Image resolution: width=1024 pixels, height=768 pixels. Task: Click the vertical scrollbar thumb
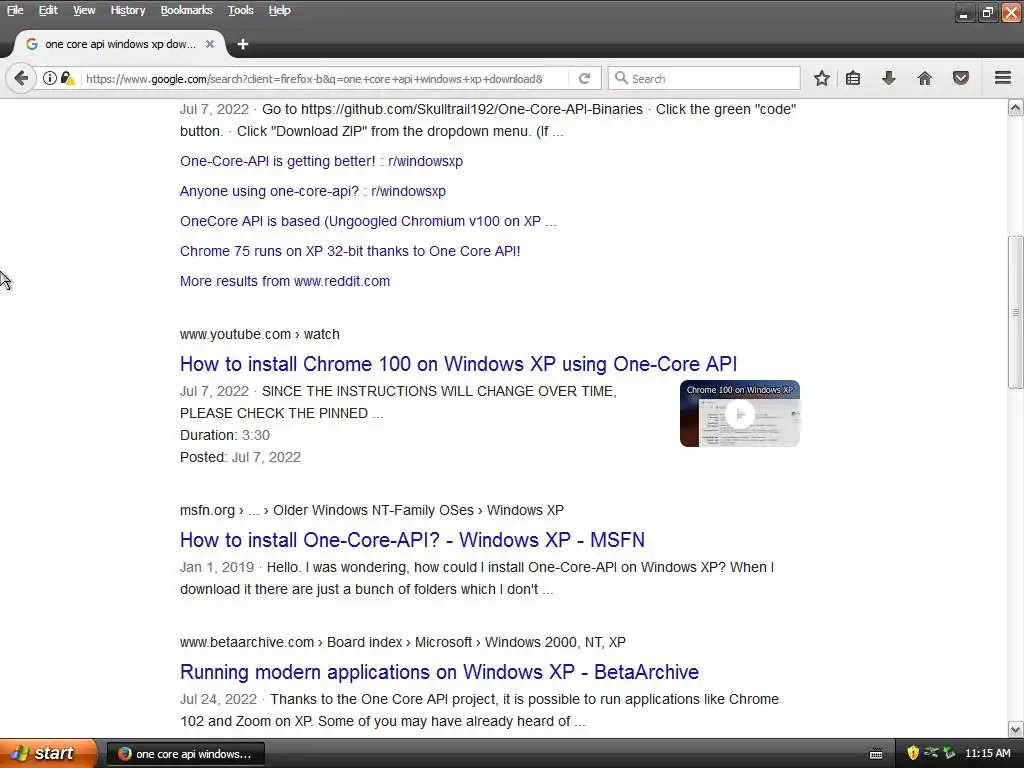pyautogui.click(x=1016, y=312)
